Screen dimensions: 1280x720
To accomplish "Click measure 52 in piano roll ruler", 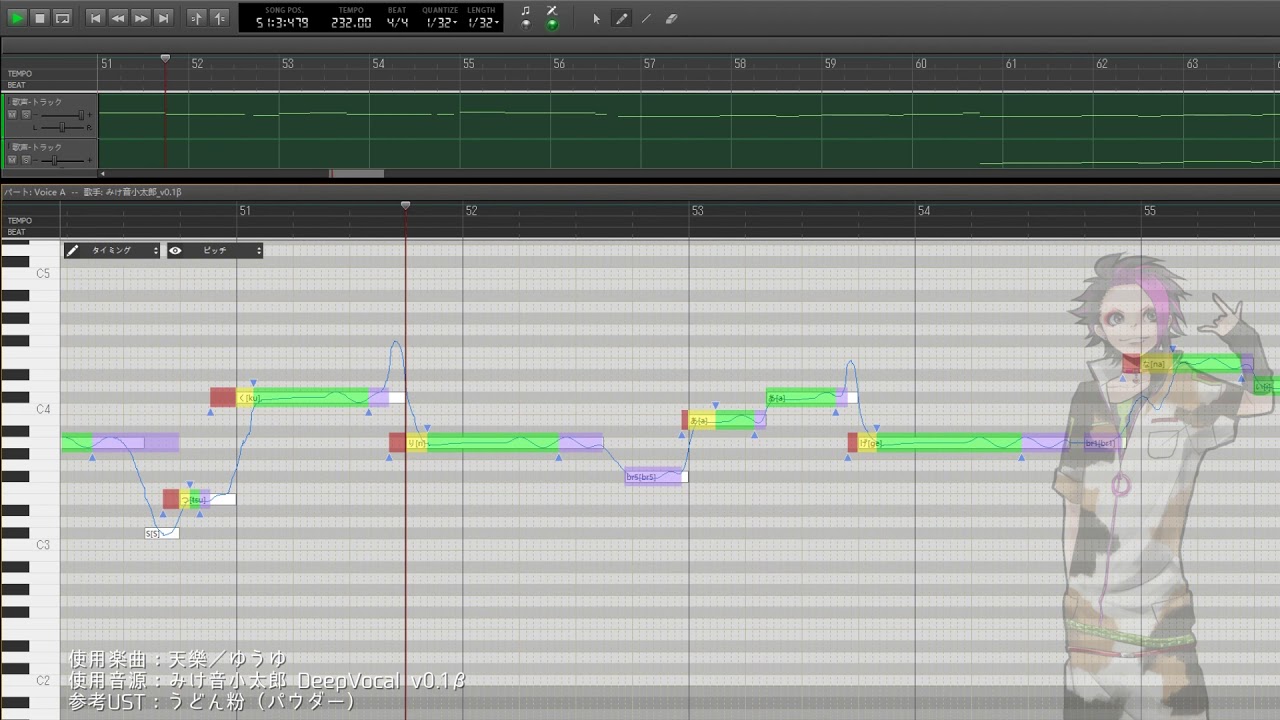I will coord(472,211).
